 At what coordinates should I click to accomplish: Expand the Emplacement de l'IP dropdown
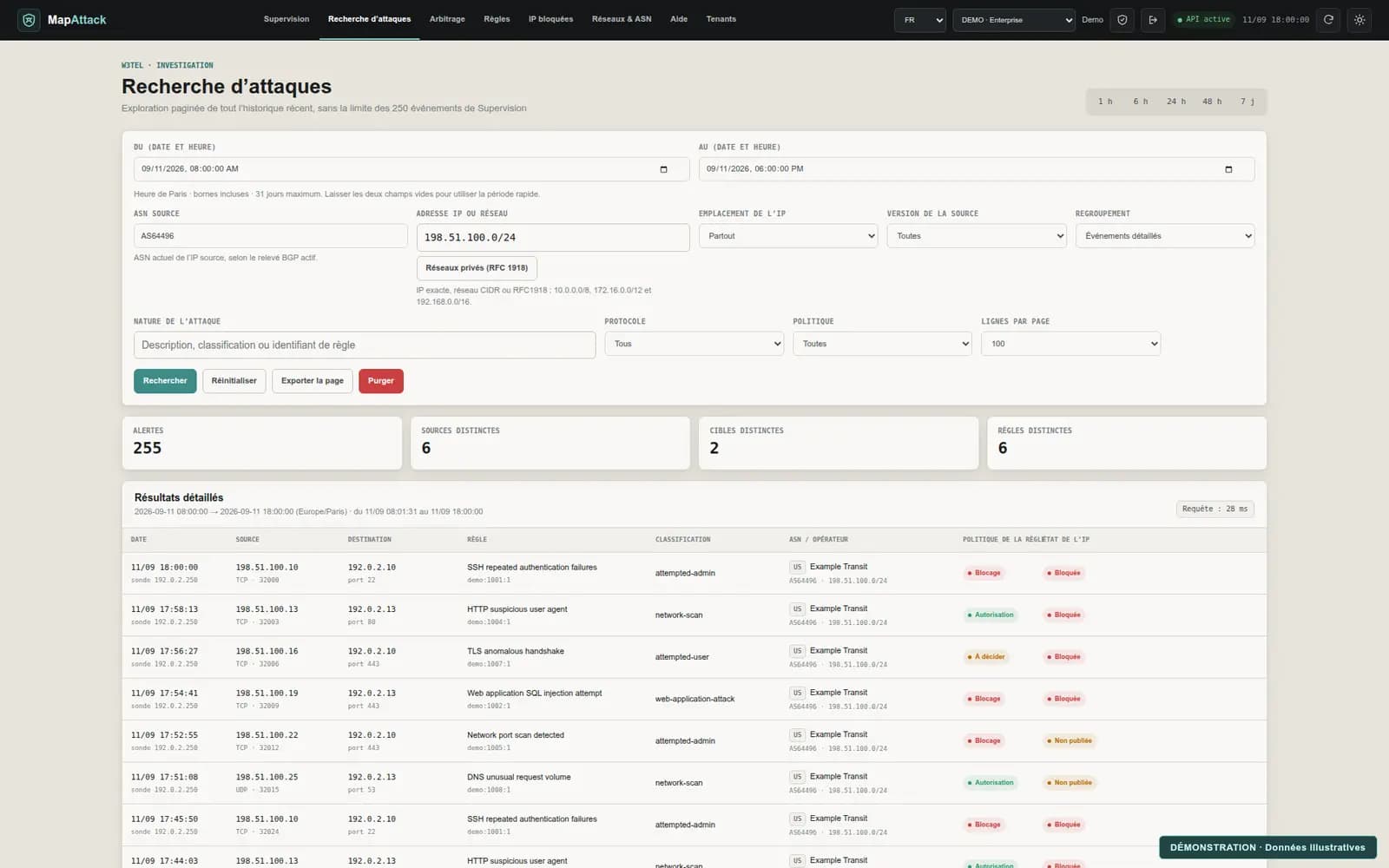click(x=788, y=236)
